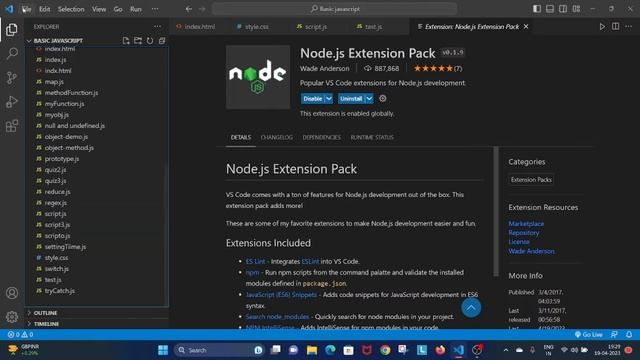Create a new folder in Explorer
Viewport: 640px width, 360px height.
click(138, 41)
